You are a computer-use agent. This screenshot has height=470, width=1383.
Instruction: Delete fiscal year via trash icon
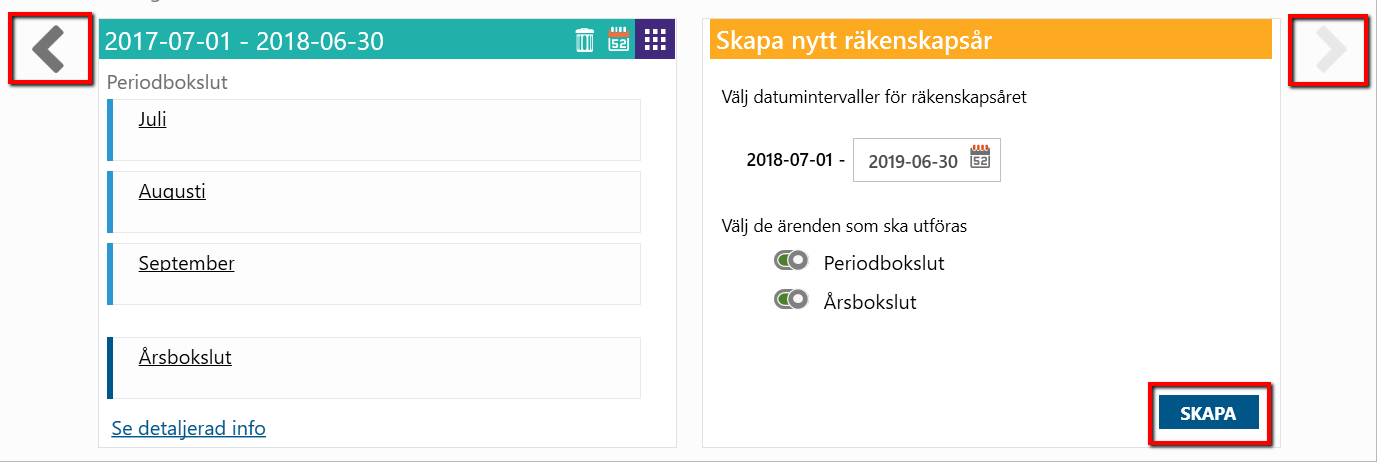pos(585,40)
